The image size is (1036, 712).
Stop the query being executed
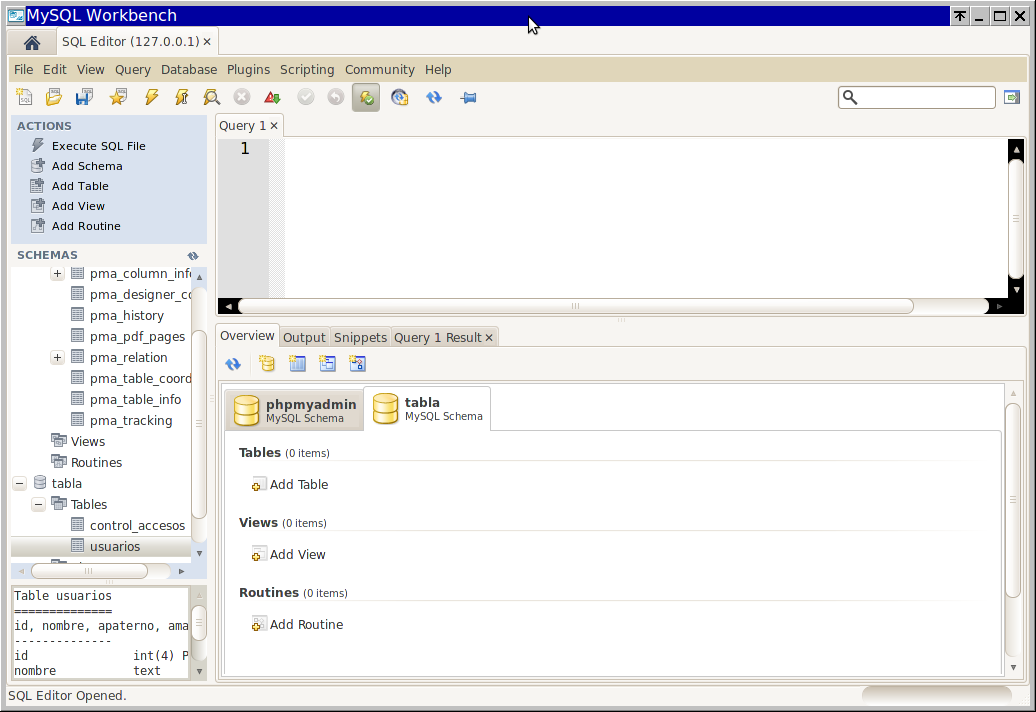click(x=242, y=97)
